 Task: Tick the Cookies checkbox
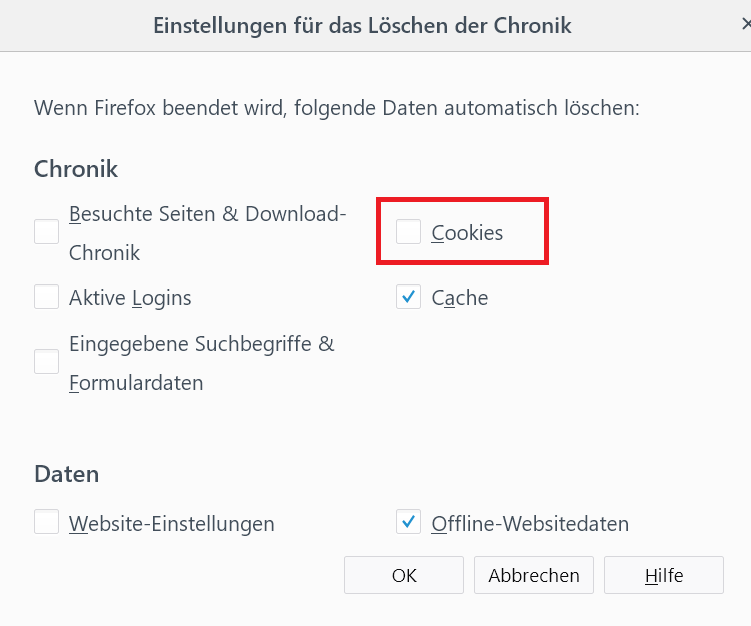408,232
